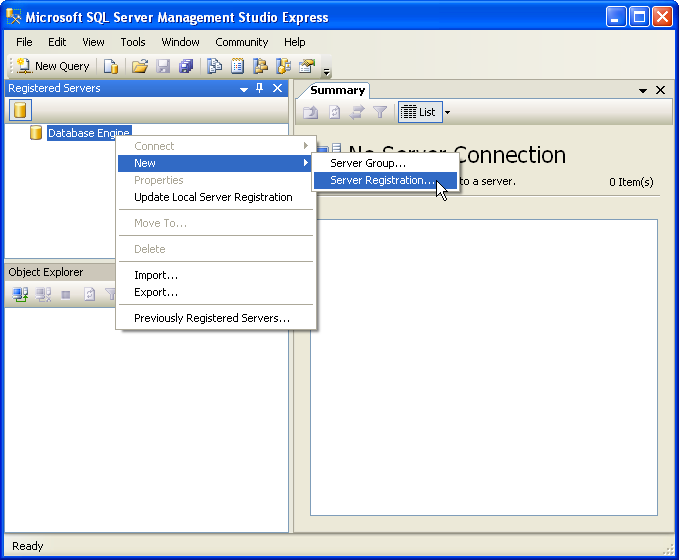Click the Filter funnel icon in Summary toolbar

pyautogui.click(x=380, y=113)
